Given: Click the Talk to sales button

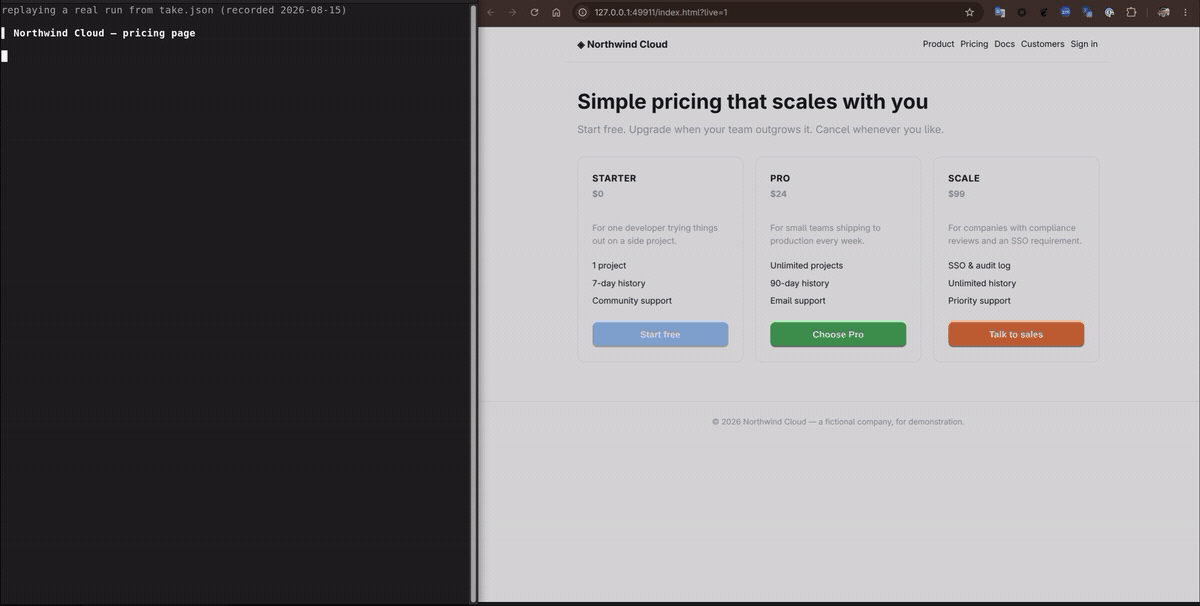Looking at the screenshot, I should (1016, 334).
